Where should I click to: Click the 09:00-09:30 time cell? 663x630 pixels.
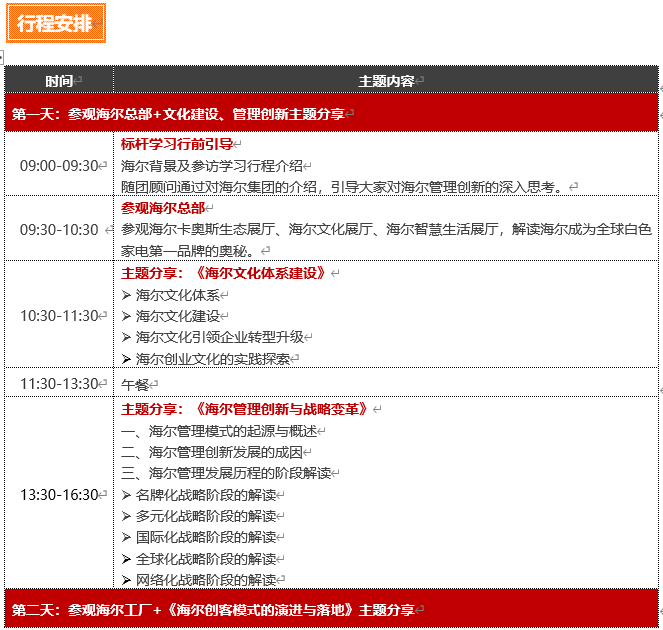click(59, 166)
